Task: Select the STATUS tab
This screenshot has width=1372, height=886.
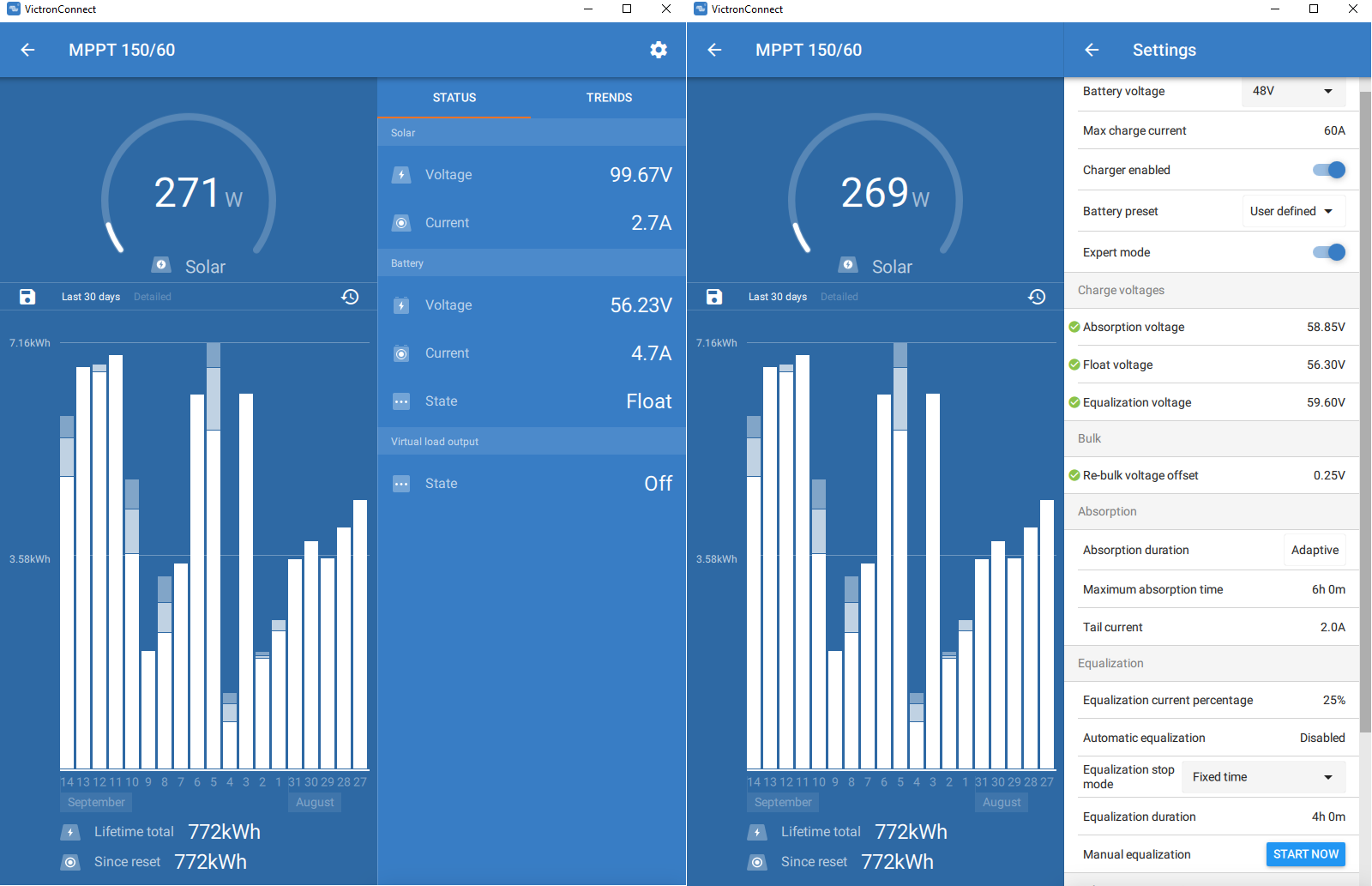Action: [x=454, y=98]
